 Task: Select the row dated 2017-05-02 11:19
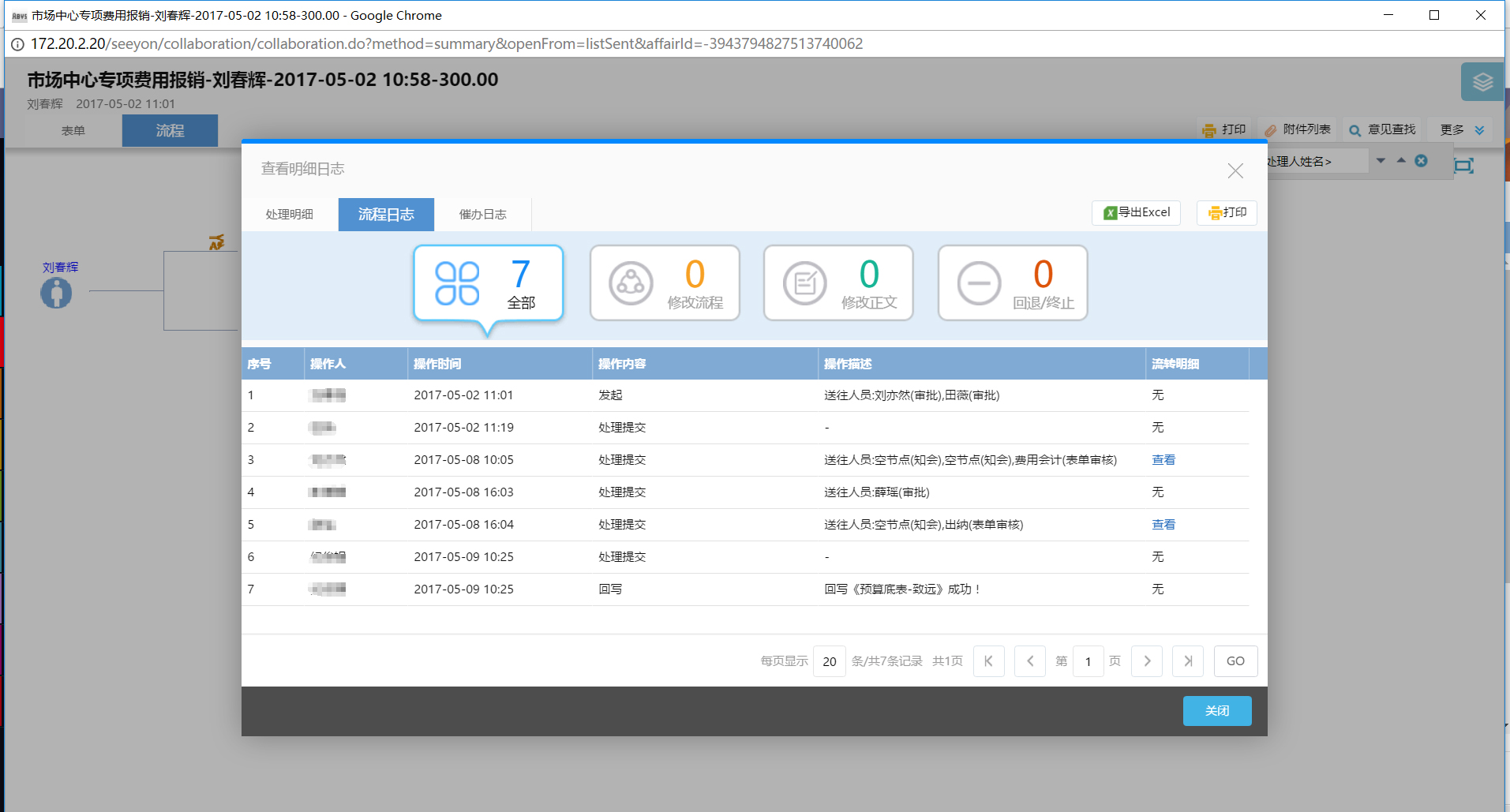(745, 428)
